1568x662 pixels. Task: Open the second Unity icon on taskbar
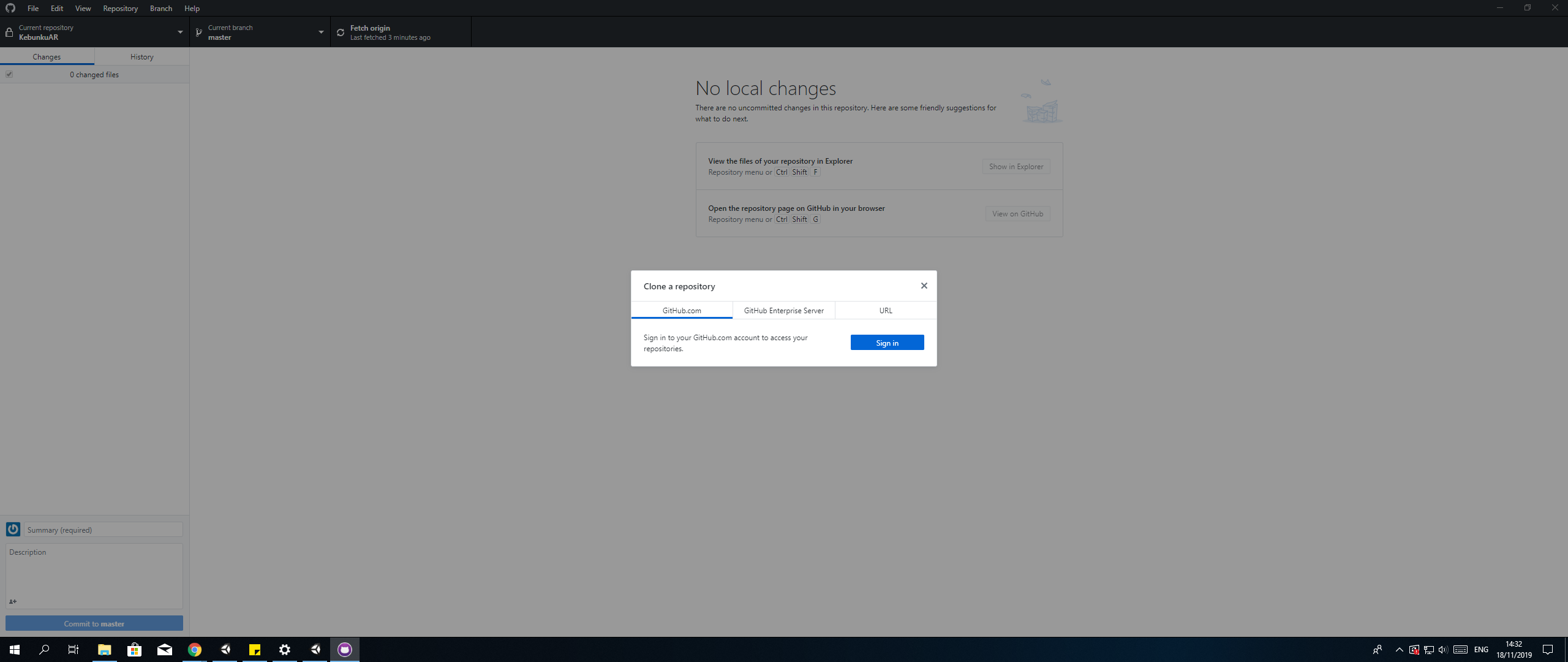pyautogui.click(x=315, y=649)
